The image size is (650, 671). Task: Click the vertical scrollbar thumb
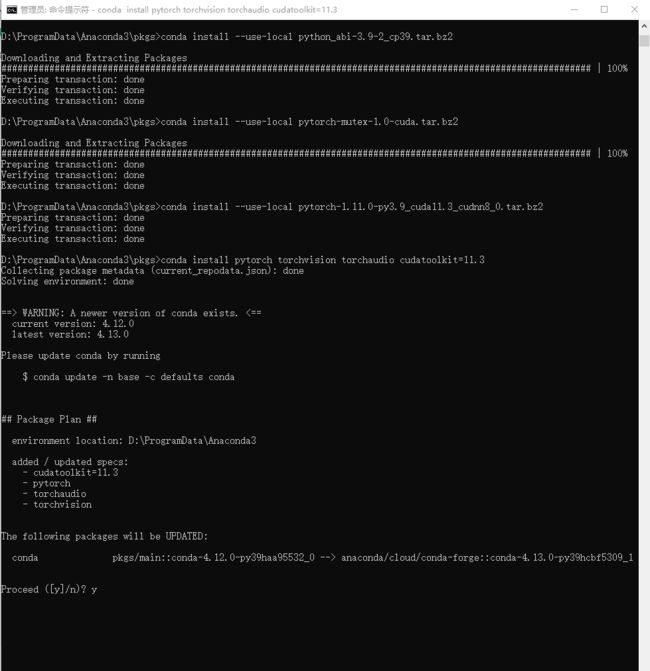point(644,41)
